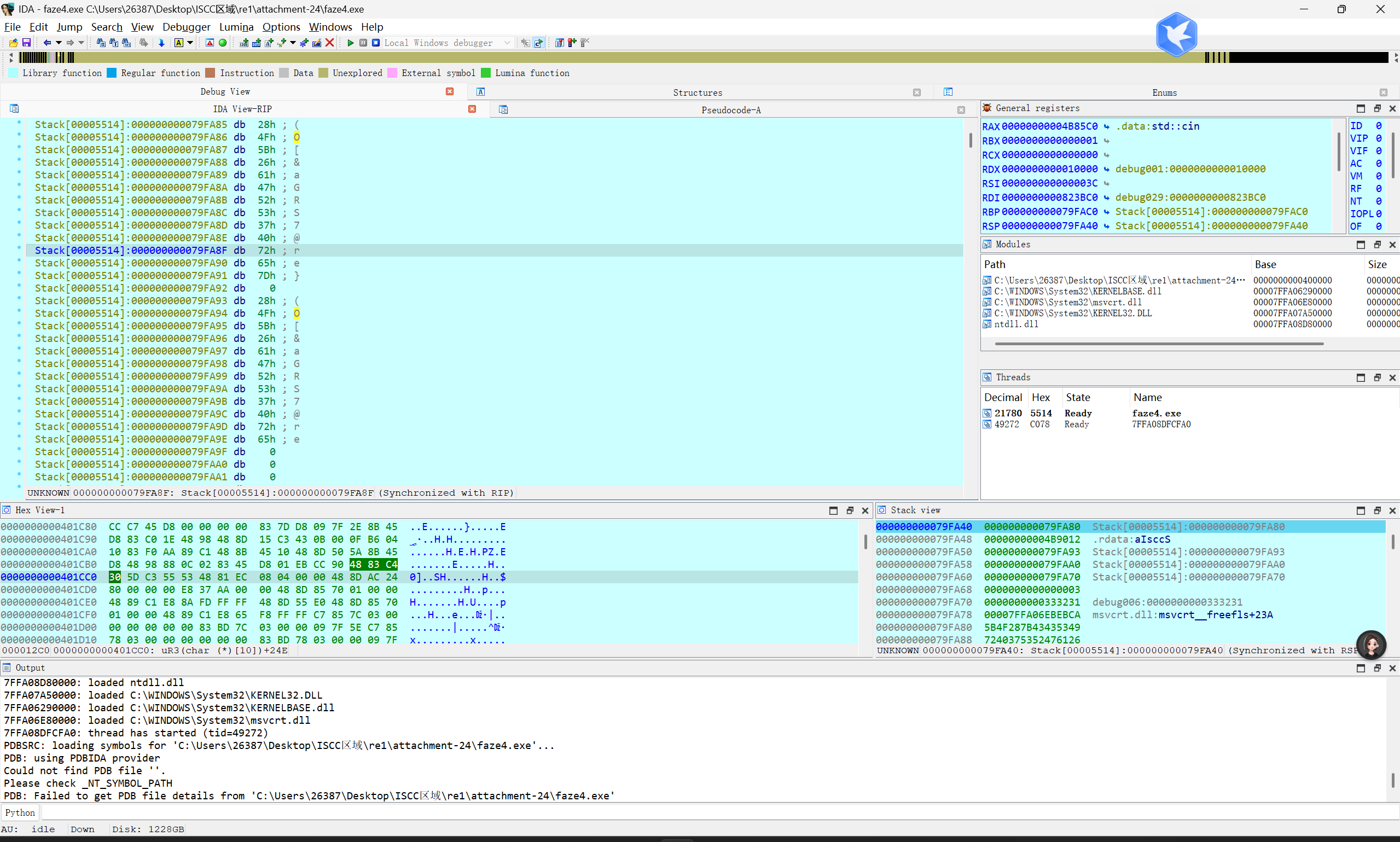Click the Save database icon
Image resolution: width=1400 pixels, height=842 pixels.
click(x=26, y=43)
